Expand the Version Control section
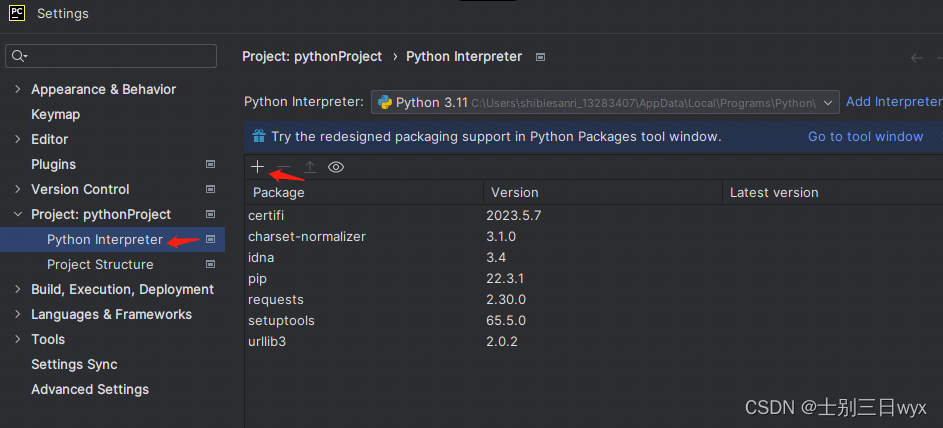Image resolution: width=943 pixels, height=428 pixels. point(17,189)
